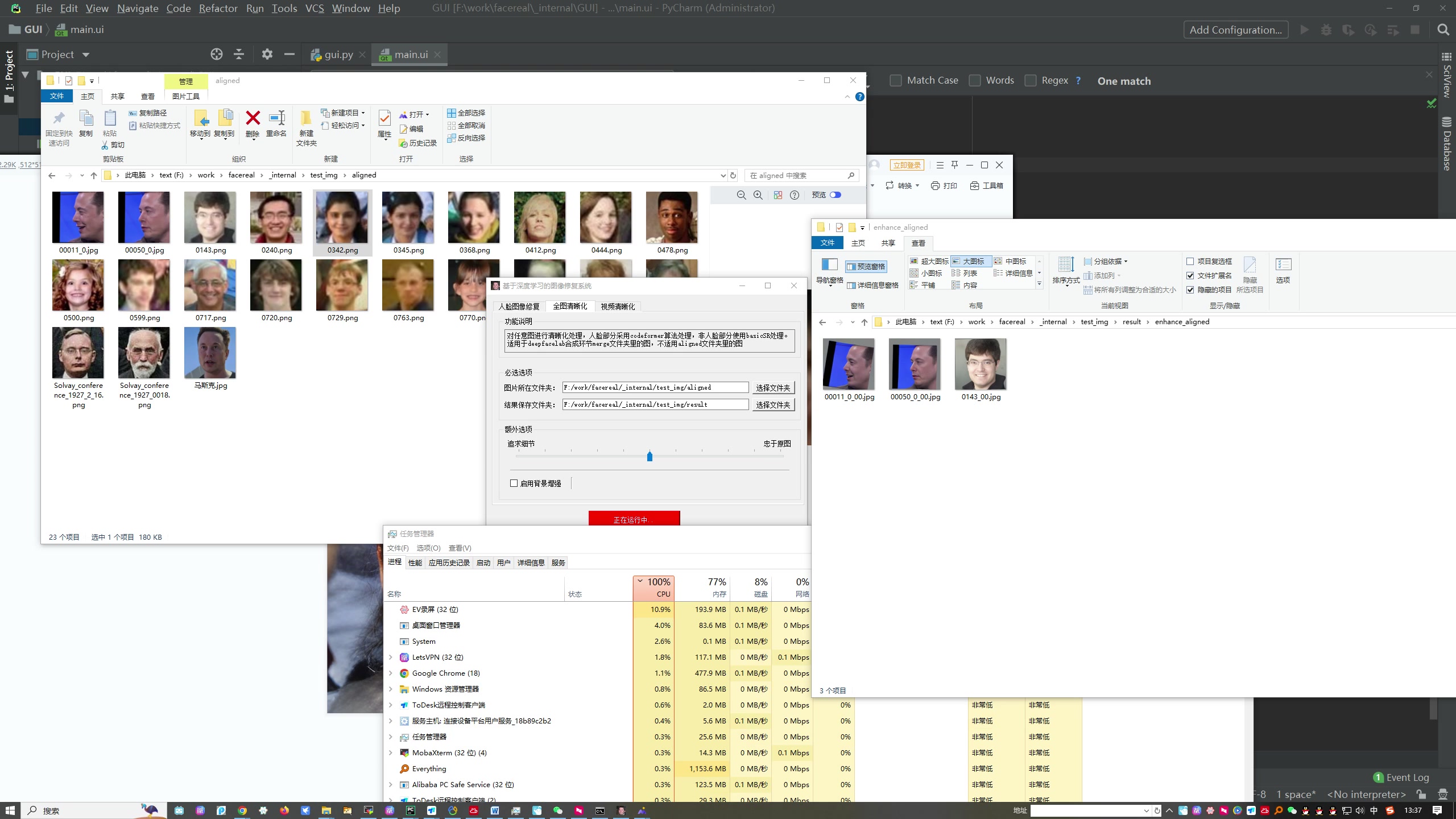Image resolution: width=1456 pixels, height=819 pixels.
Task: Toggle Words option in search panel
Action: pyautogui.click(x=974, y=81)
